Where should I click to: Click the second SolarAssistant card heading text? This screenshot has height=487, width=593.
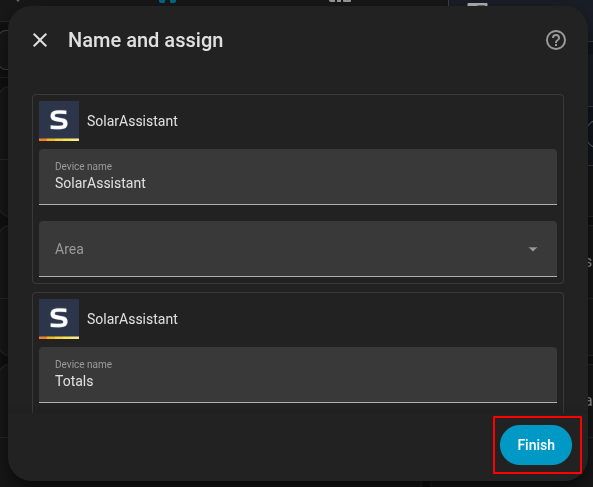132,319
